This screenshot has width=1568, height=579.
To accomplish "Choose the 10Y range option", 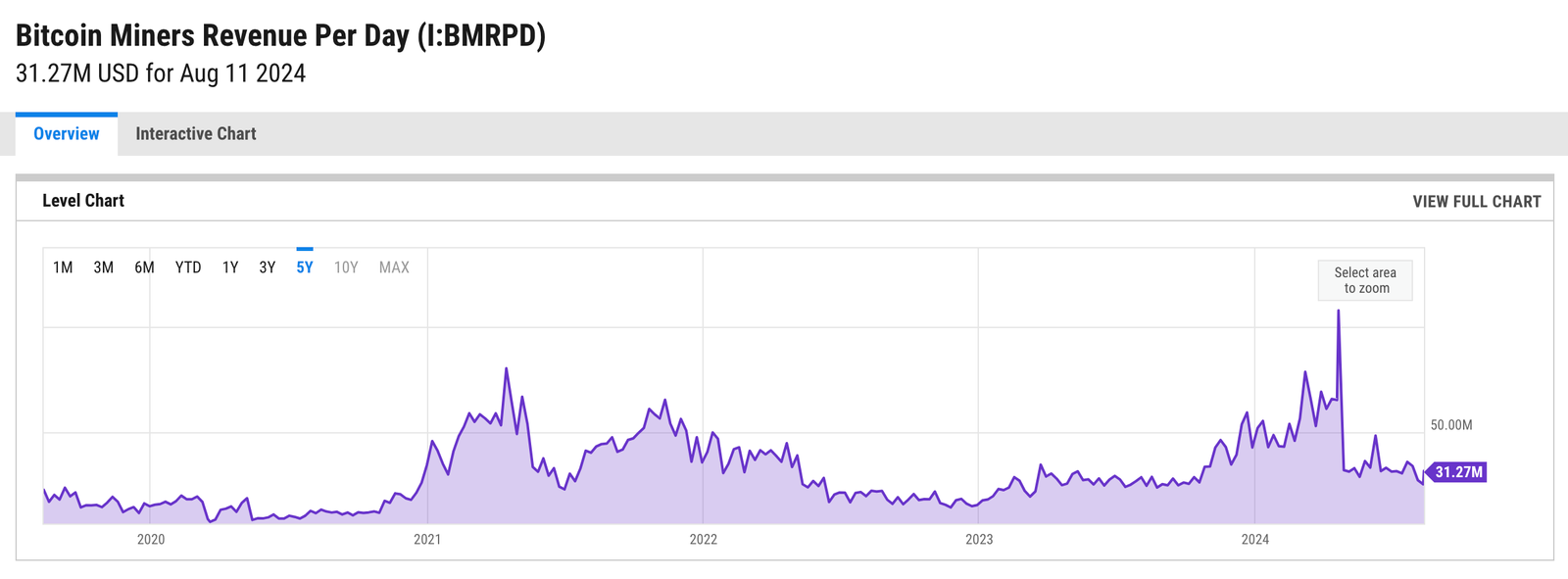I will pos(346,267).
